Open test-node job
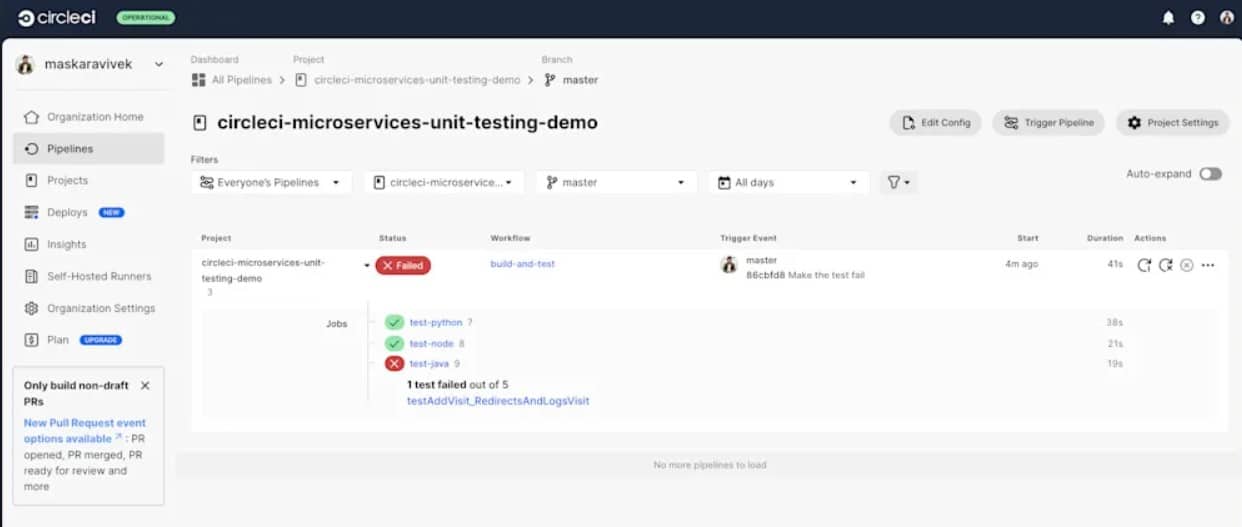Image resolution: width=1242 pixels, height=527 pixels. pyautogui.click(x=431, y=344)
